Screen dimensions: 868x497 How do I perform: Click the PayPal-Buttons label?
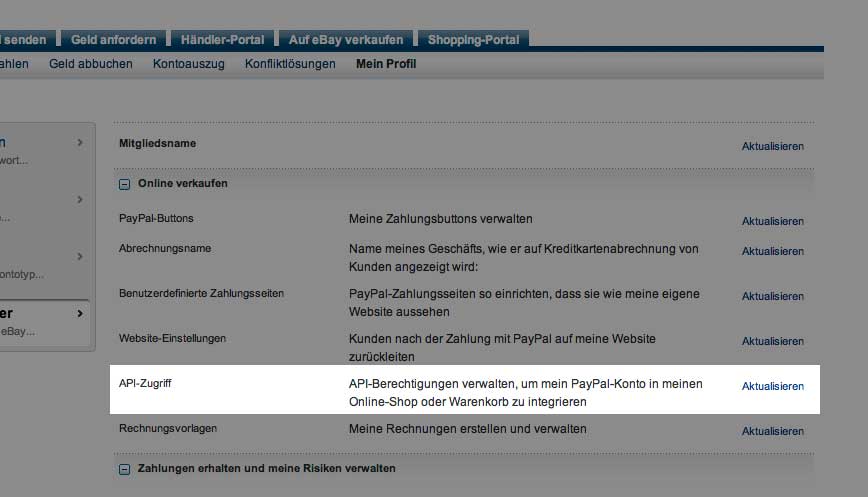click(x=156, y=219)
